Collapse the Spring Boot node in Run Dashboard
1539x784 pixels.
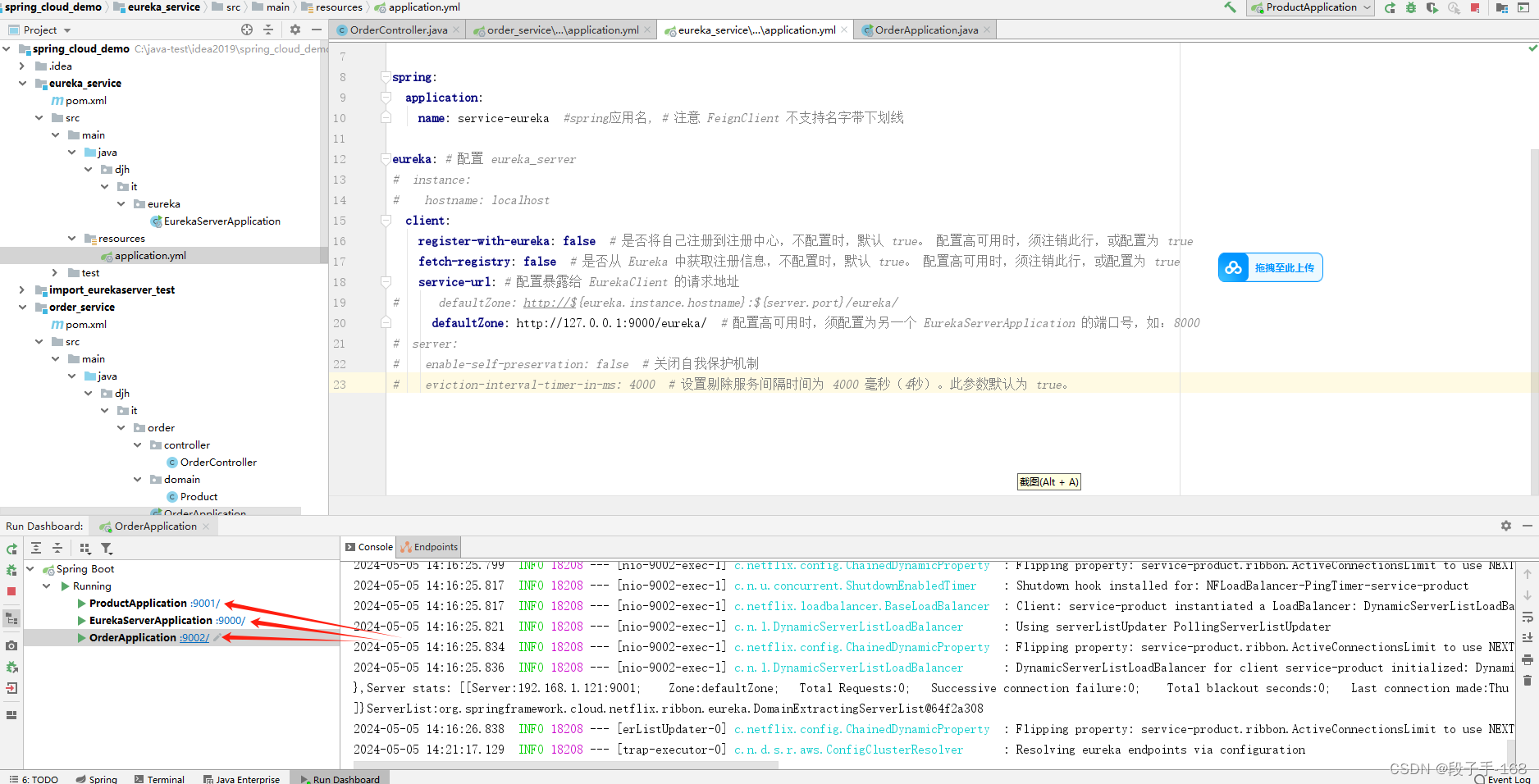point(30,568)
